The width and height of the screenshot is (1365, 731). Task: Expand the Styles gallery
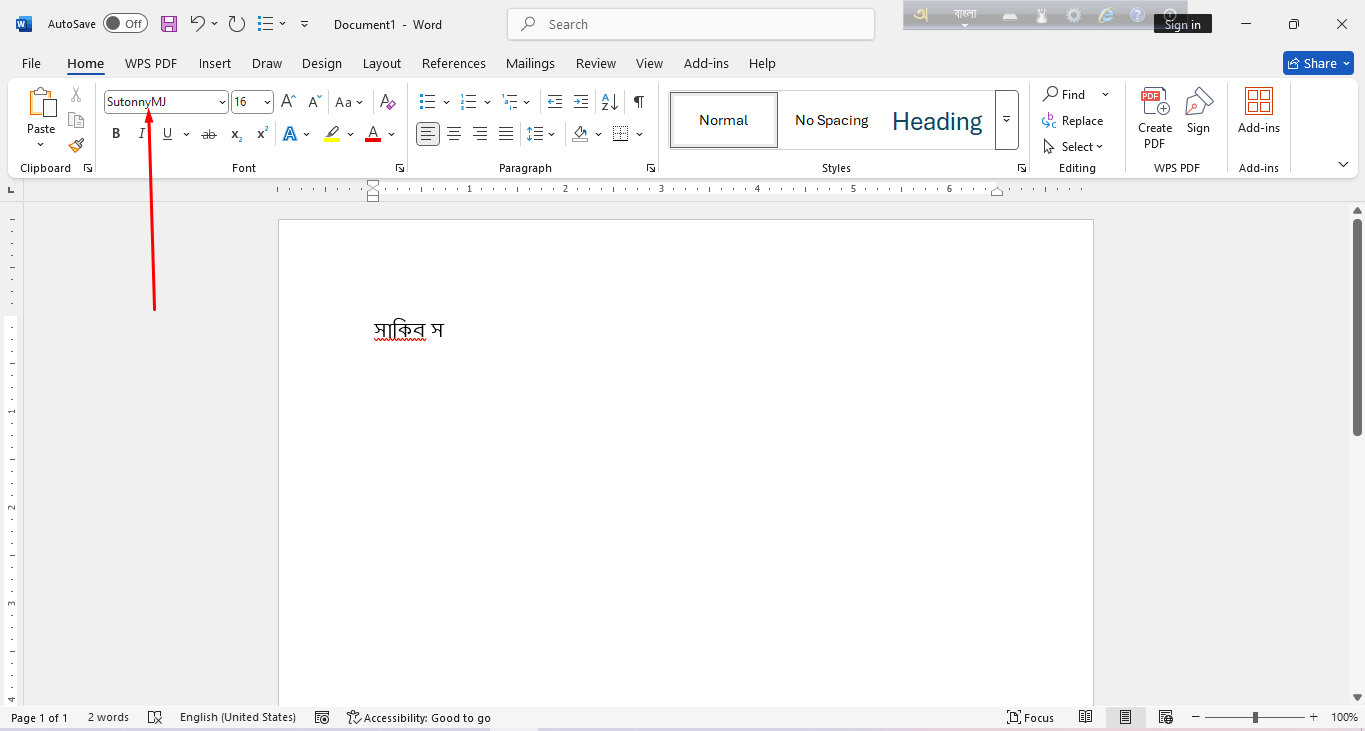click(1006, 120)
